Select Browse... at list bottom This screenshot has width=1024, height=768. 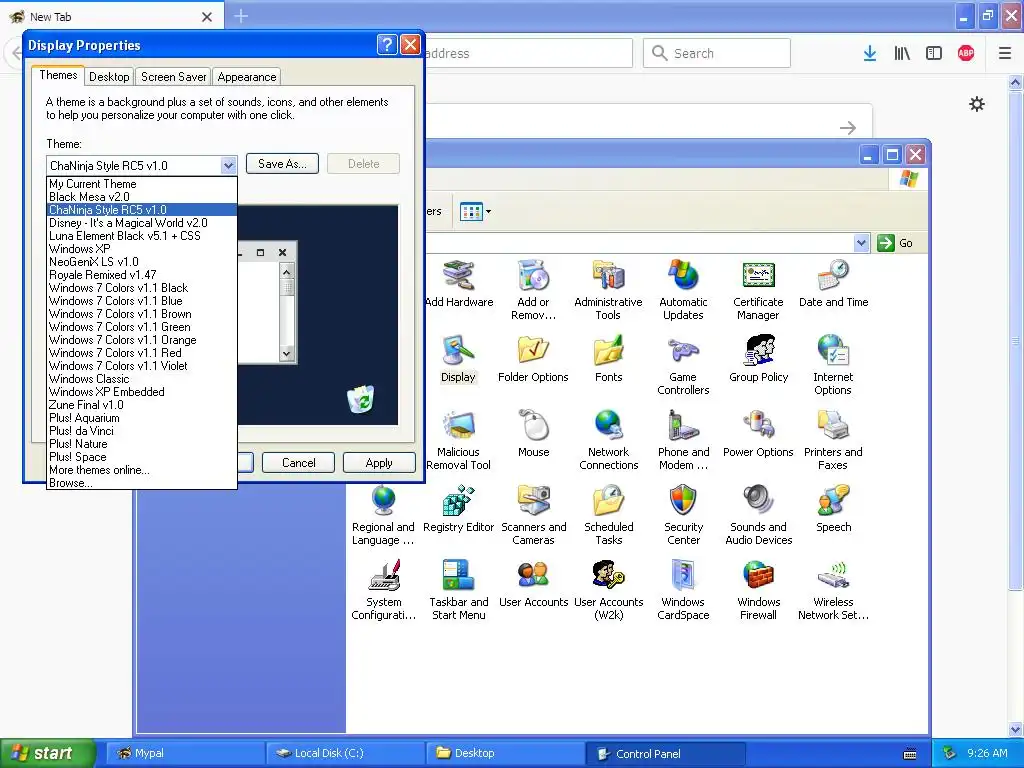click(x=142, y=483)
